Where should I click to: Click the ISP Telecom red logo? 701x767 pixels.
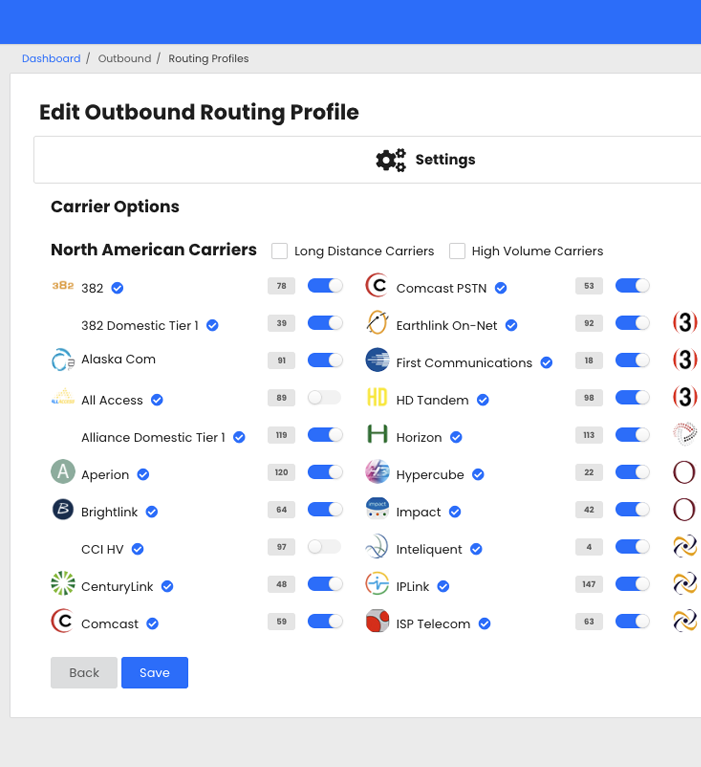click(377, 621)
